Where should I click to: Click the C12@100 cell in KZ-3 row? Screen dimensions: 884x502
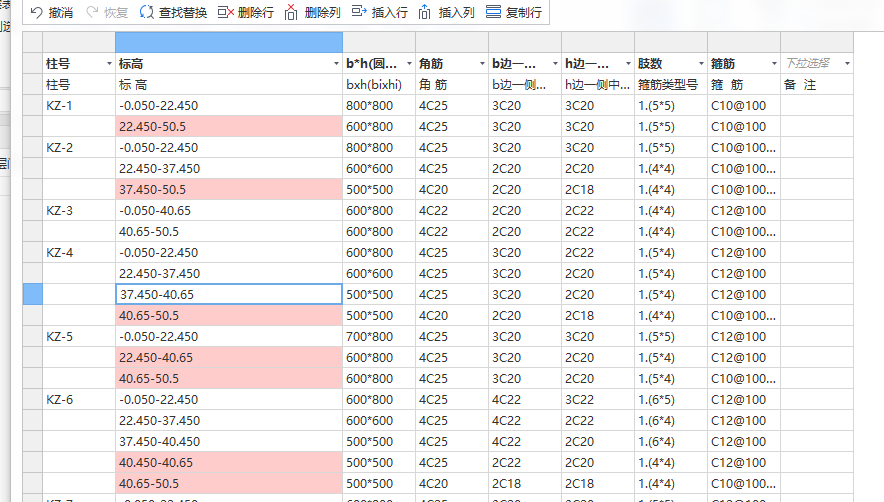tap(744, 210)
